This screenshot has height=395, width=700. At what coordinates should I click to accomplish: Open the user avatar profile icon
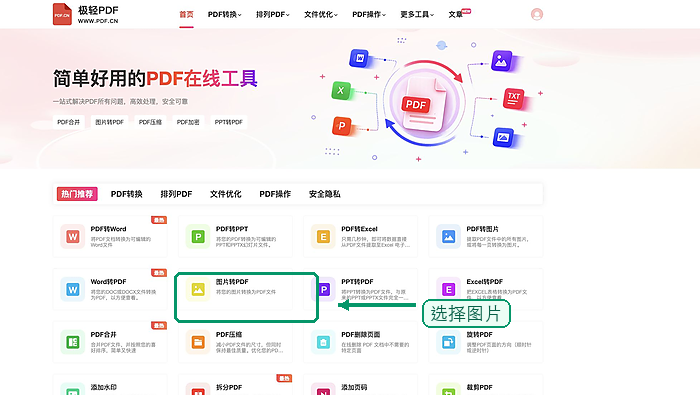[537, 14]
